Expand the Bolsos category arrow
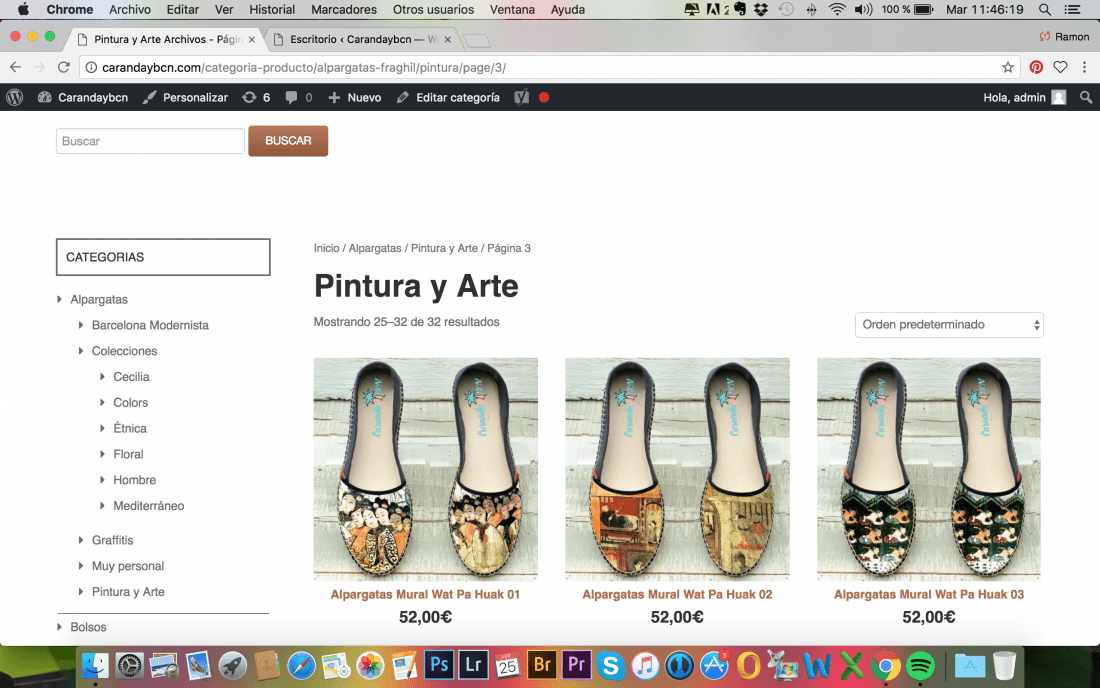The image size is (1100, 688). click(60, 627)
